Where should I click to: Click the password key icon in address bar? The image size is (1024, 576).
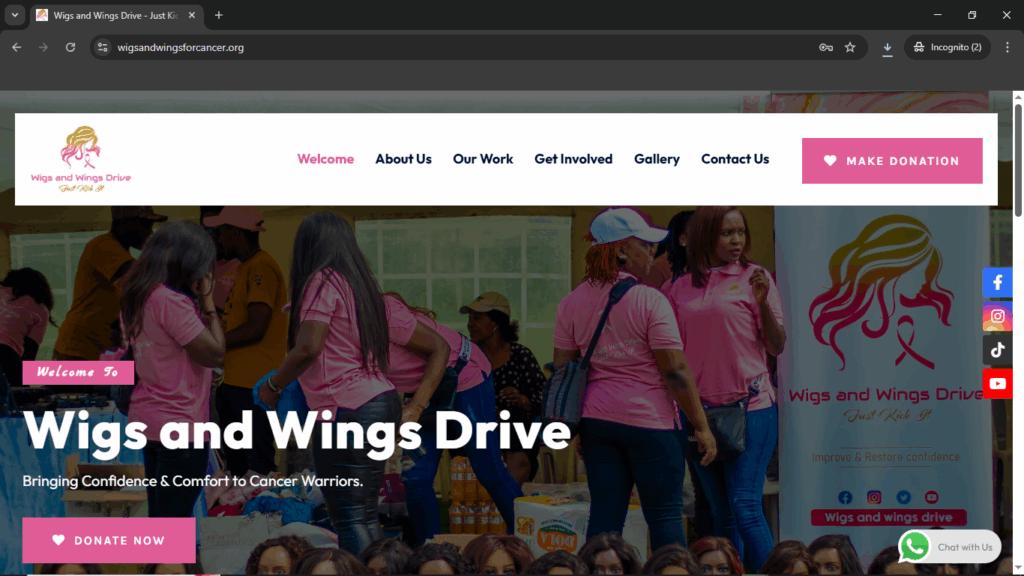click(x=826, y=47)
